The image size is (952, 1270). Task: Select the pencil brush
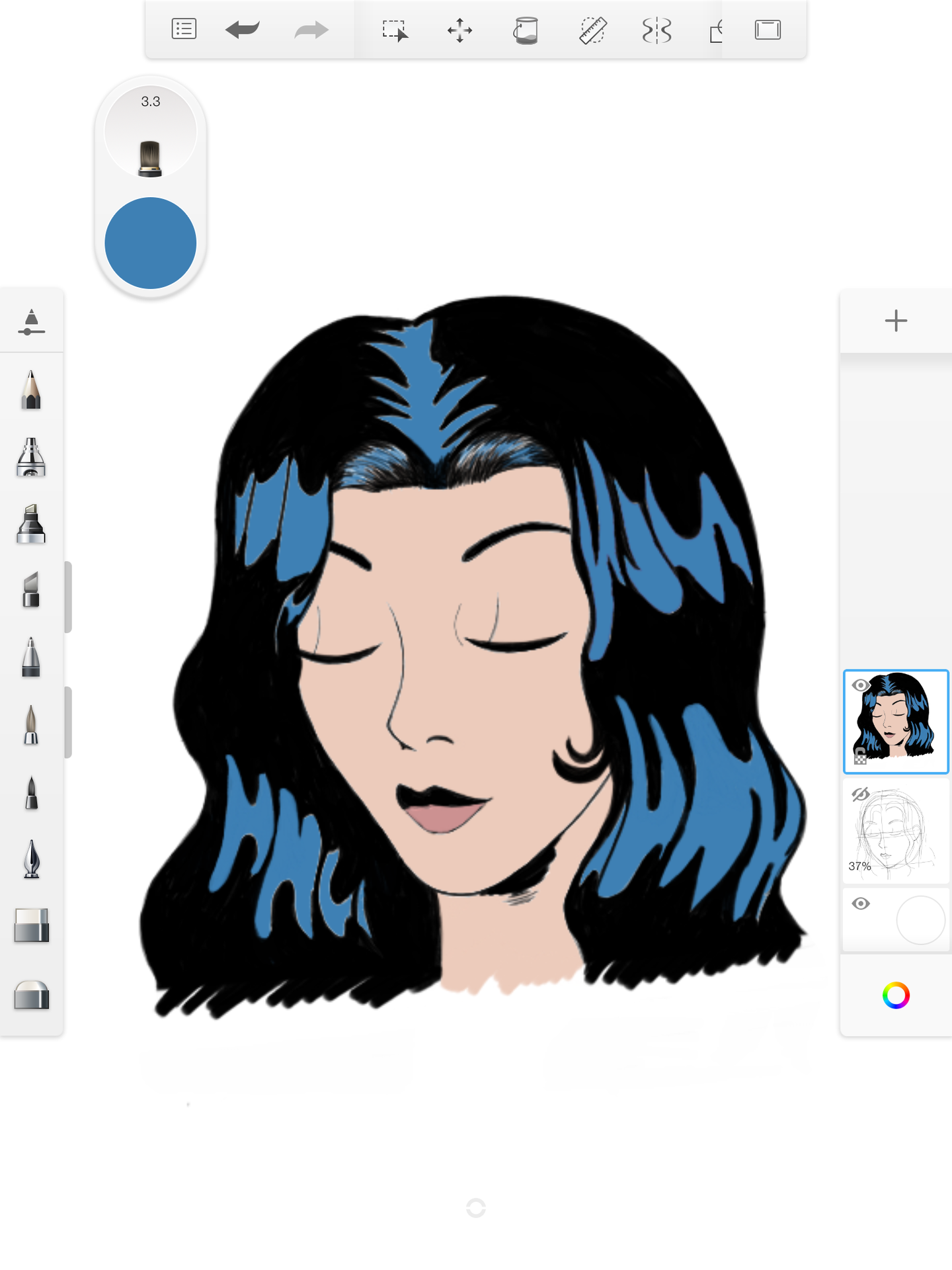pyautogui.click(x=31, y=390)
